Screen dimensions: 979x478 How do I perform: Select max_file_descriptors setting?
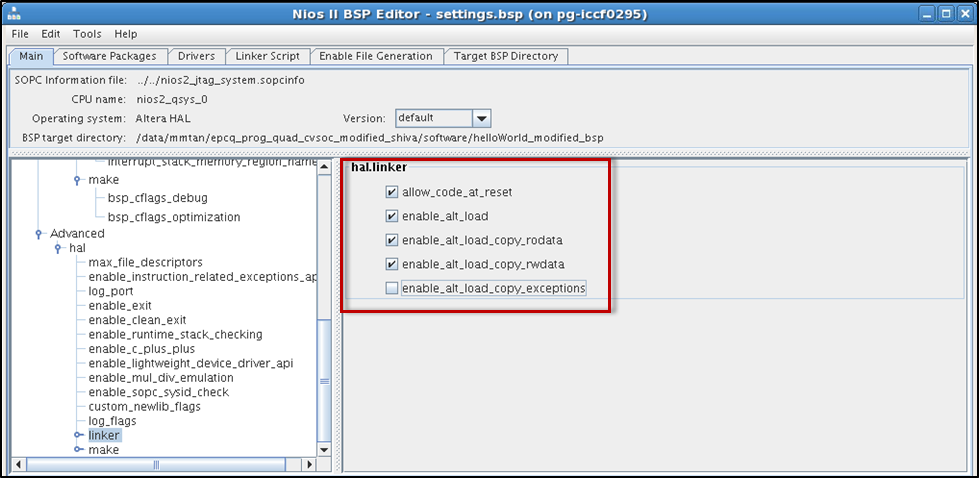coord(145,263)
